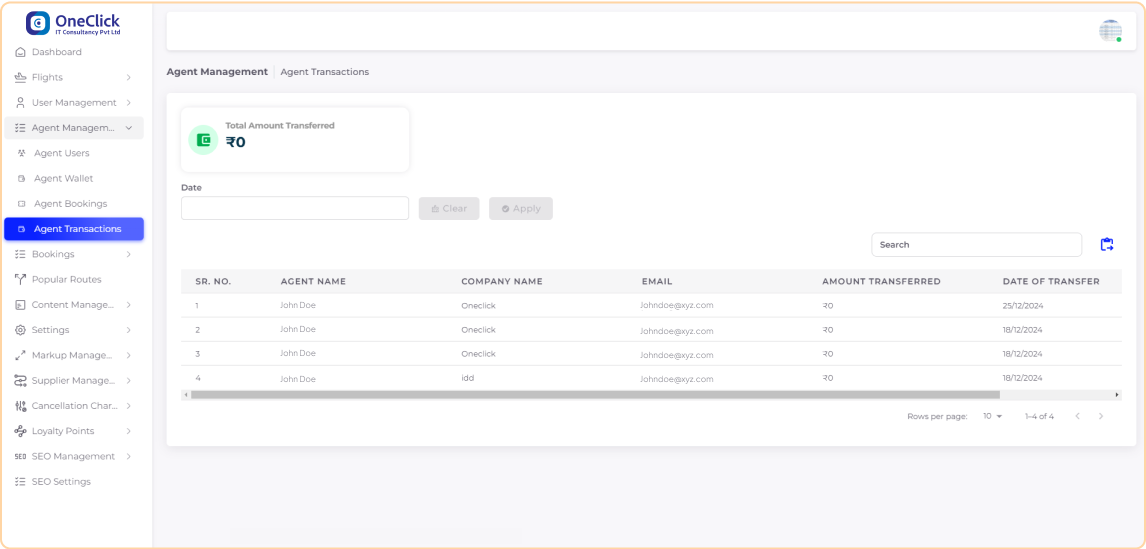
Task: Open the rows per page dropdown
Action: (992, 416)
